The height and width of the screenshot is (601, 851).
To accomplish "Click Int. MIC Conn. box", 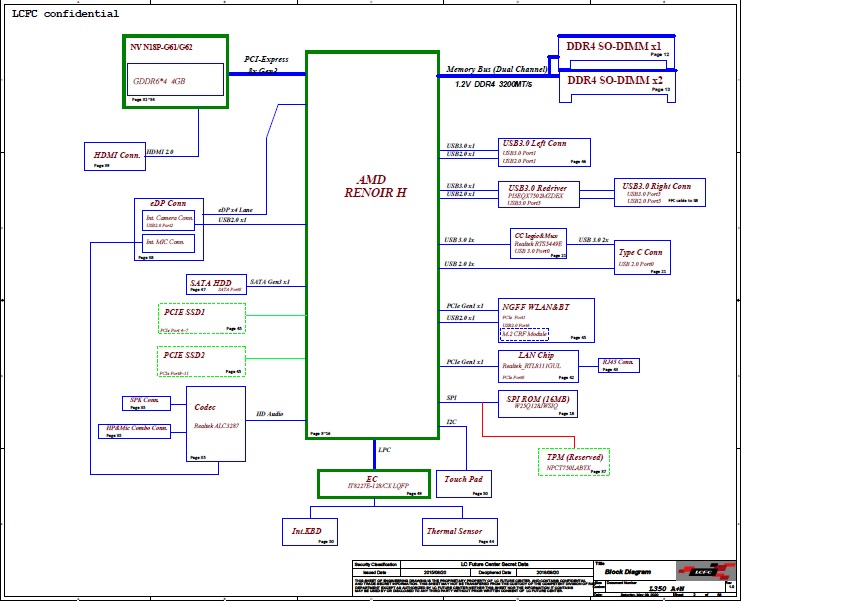I will [x=169, y=243].
